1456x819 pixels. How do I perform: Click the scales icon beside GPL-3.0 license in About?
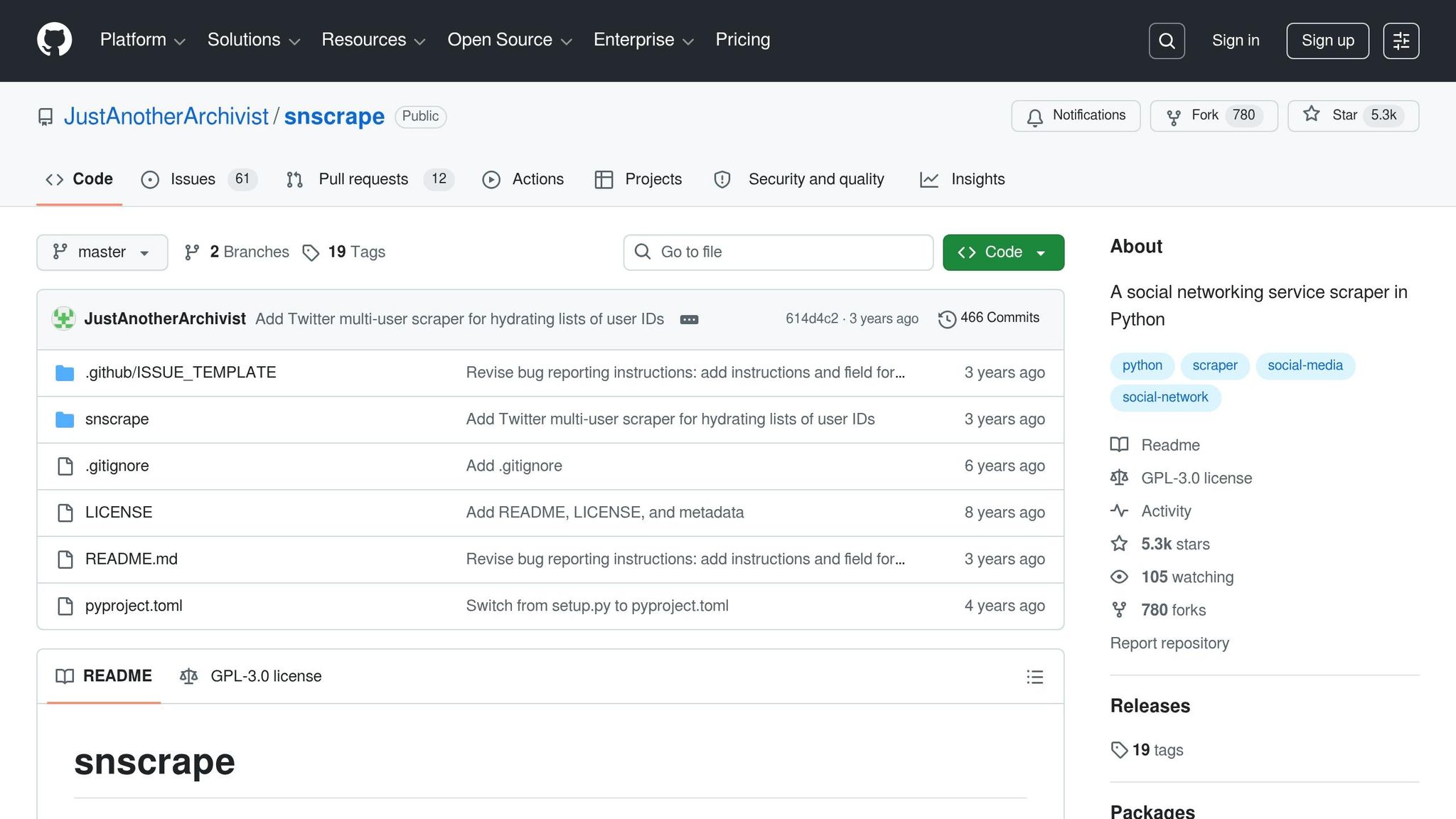[x=1119, y=478]
